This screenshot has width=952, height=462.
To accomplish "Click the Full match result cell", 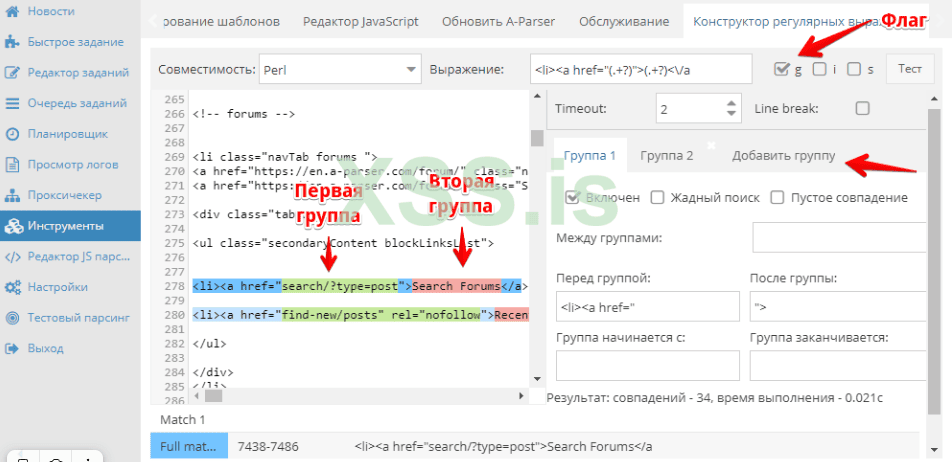I will (189, 447).
